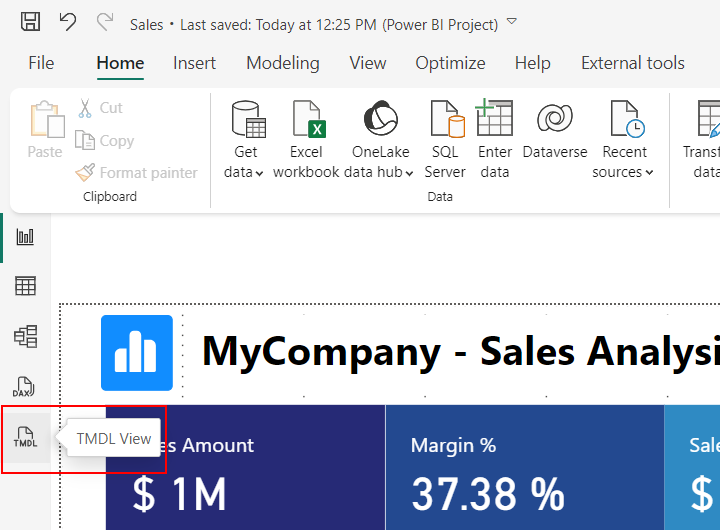Switch to the Optimize tab
720x530 pixels.
coord(450,63)
